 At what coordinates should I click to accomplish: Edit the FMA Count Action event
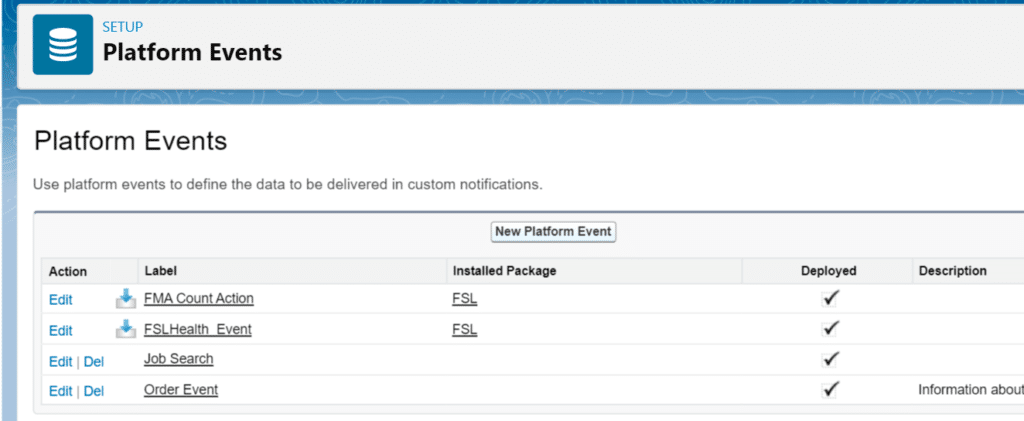60,300
